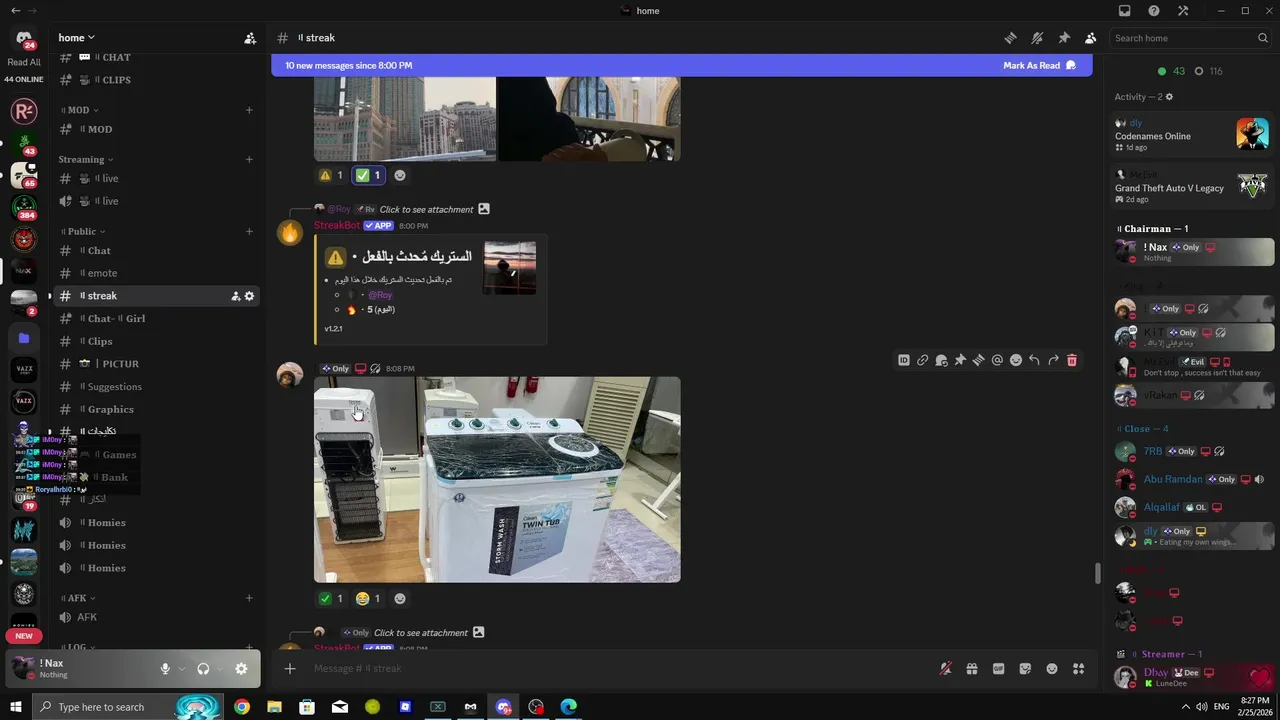This screenshot has width=1280, height=720.
Task: Show pinned messages from channel header
Action: coord(1064,38)
